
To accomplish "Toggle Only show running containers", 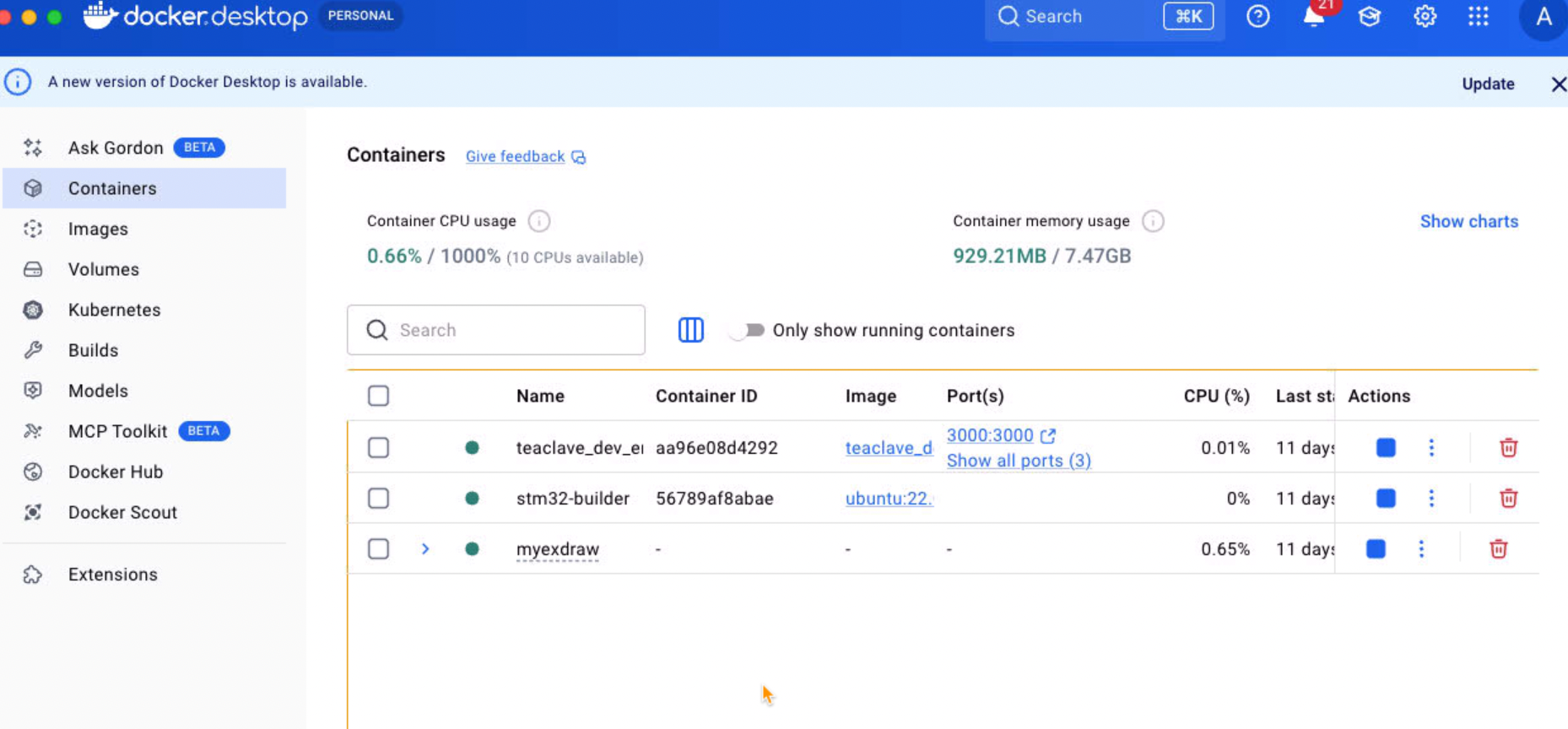I will tap(747, 330).
